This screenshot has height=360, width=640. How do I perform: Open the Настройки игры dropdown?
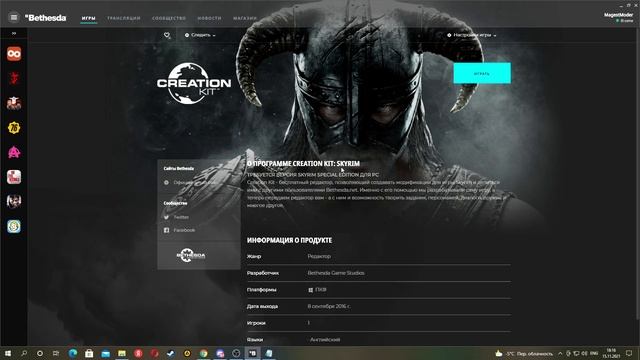click(472, 35)
